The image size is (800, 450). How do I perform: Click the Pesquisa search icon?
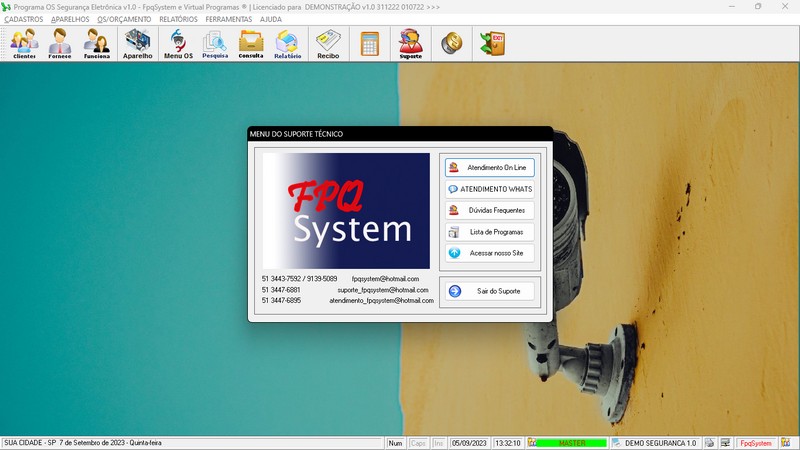tap(215, 44)
